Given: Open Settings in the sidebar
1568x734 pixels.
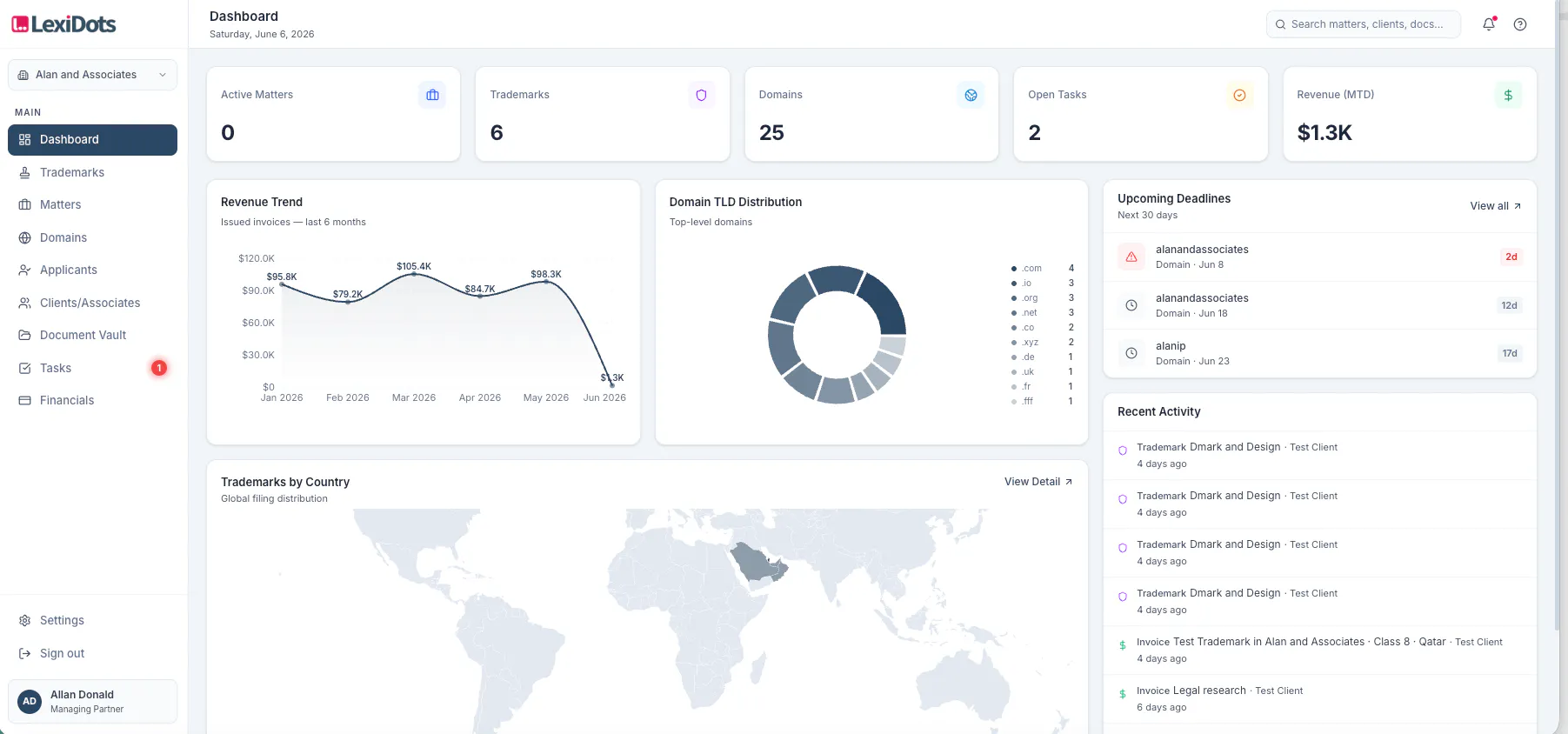Looking at the screenshot, I should coord(92,620).
